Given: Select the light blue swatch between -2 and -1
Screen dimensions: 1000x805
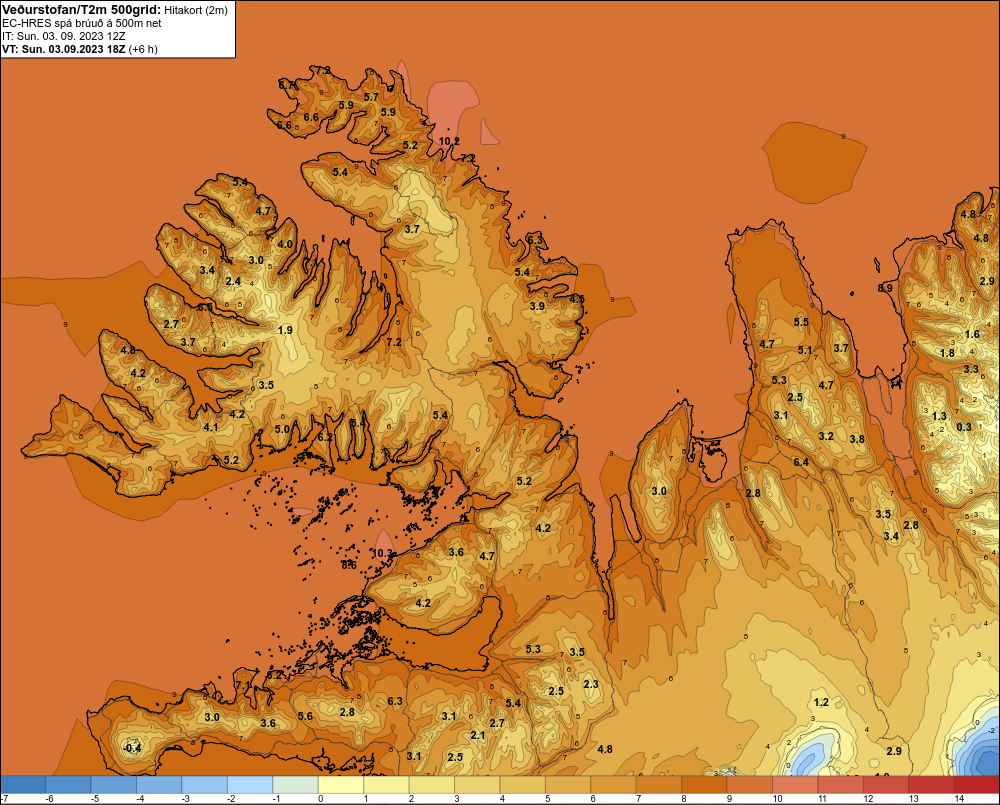Looking at the screenshot, I should click(x=250, y=784).
